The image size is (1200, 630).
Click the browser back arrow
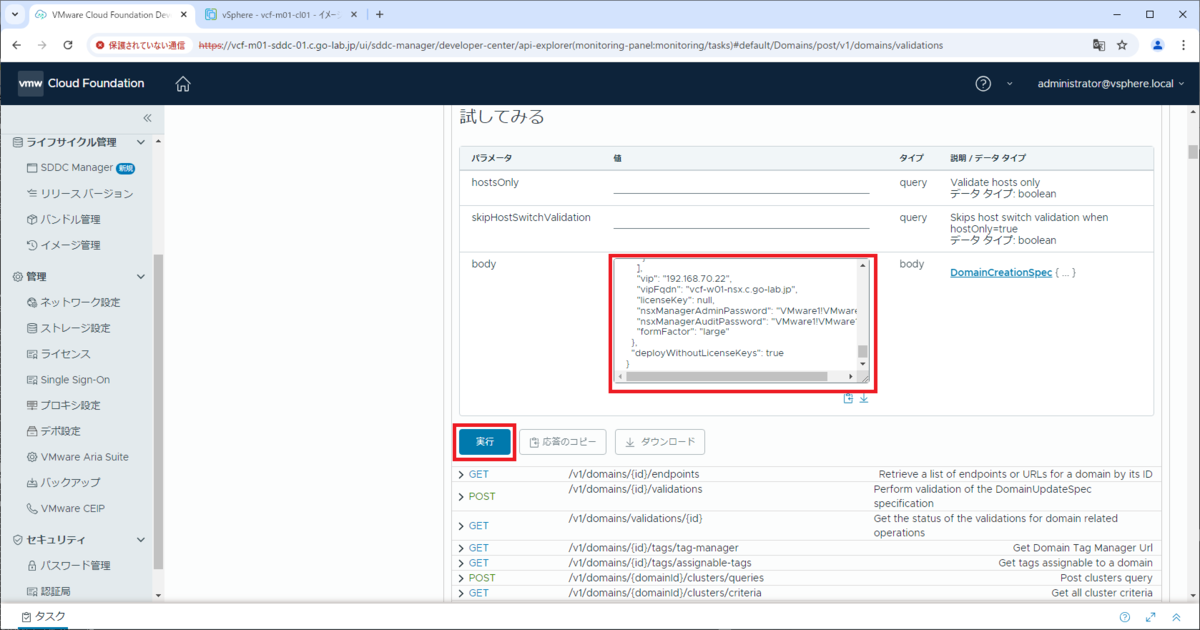point(17,45)
